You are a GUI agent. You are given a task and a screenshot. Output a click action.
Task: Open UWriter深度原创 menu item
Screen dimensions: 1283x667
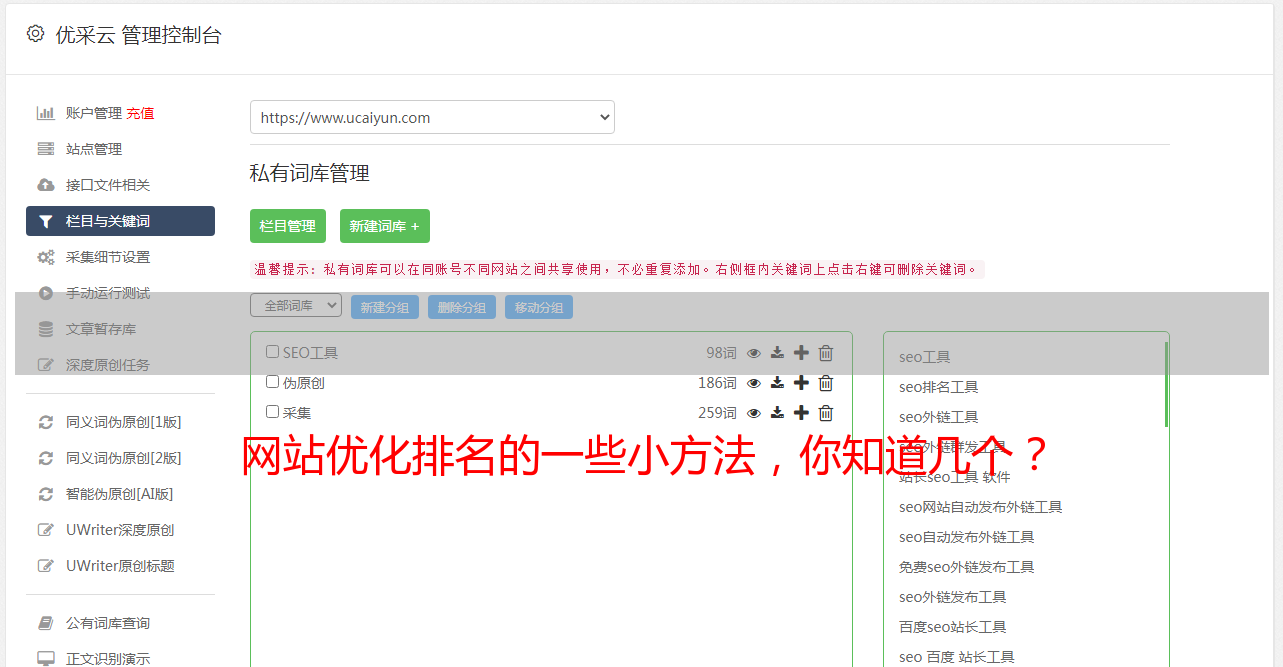coord(120,530)
